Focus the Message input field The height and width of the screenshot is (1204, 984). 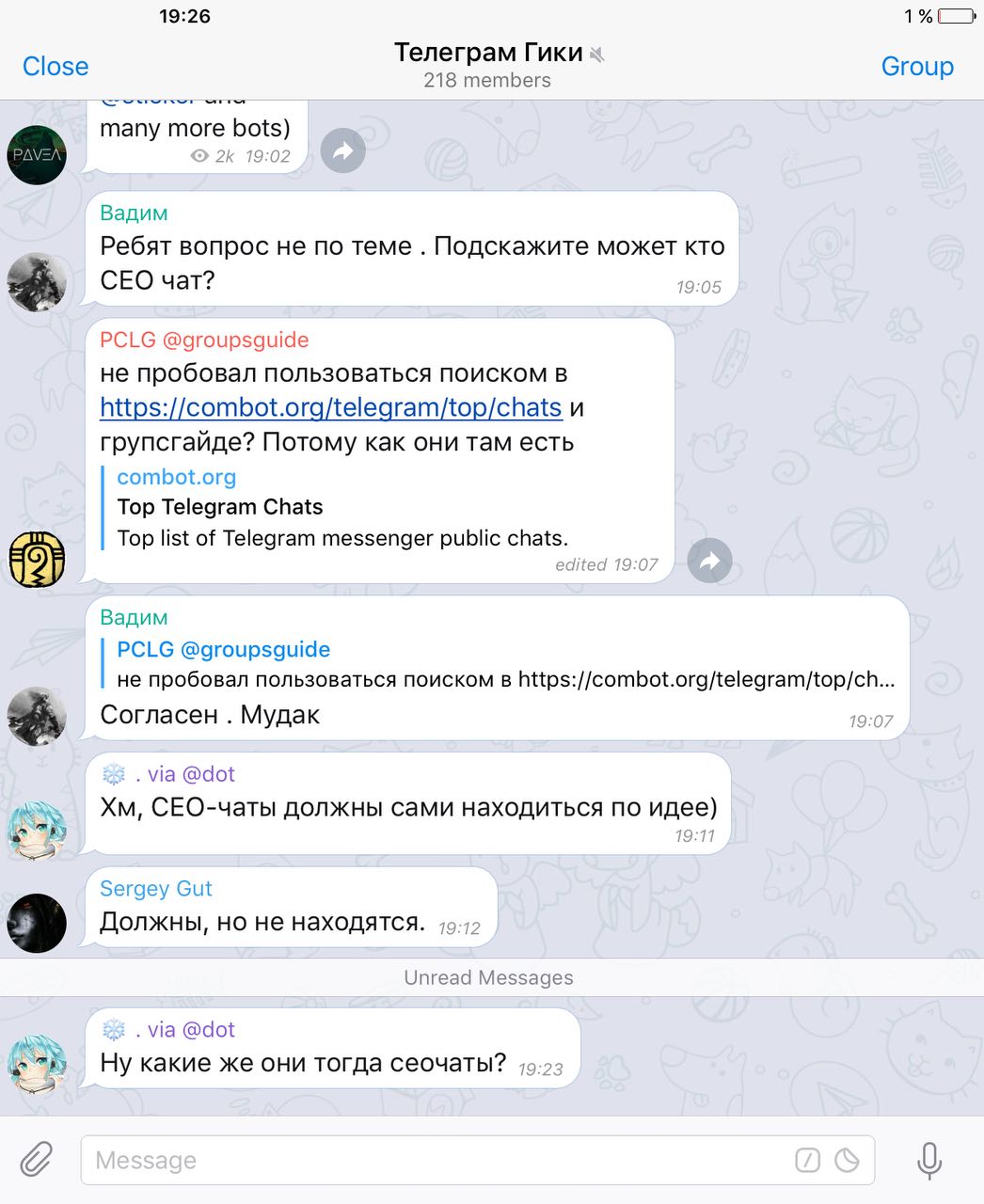click(x=478, y=1160)
